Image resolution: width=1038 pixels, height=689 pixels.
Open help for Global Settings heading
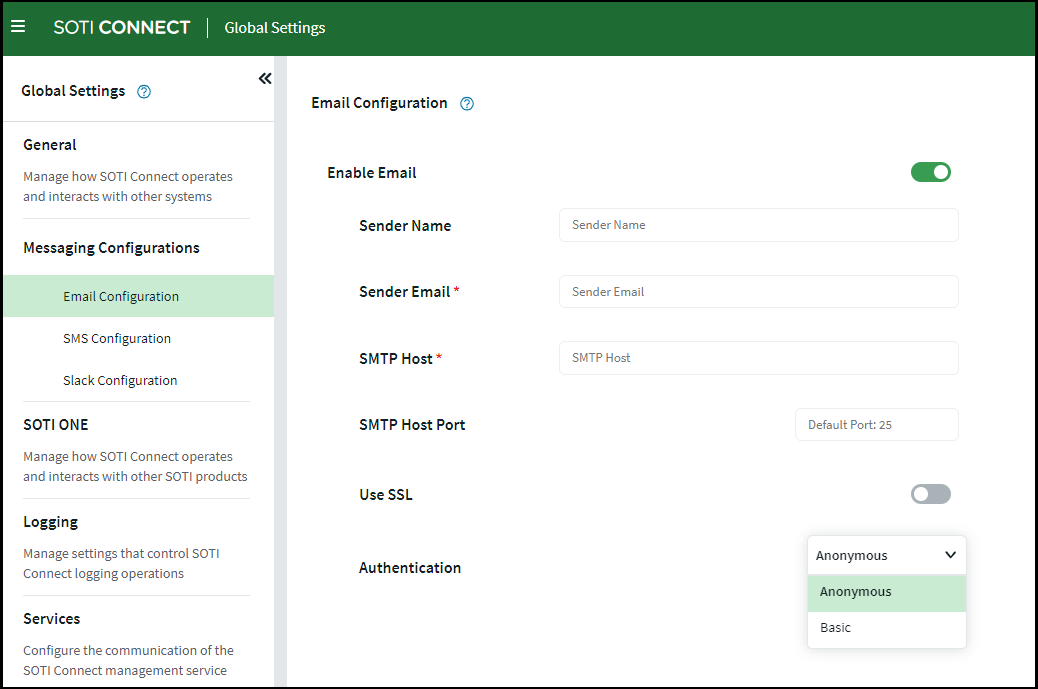(x=144, y=91)
